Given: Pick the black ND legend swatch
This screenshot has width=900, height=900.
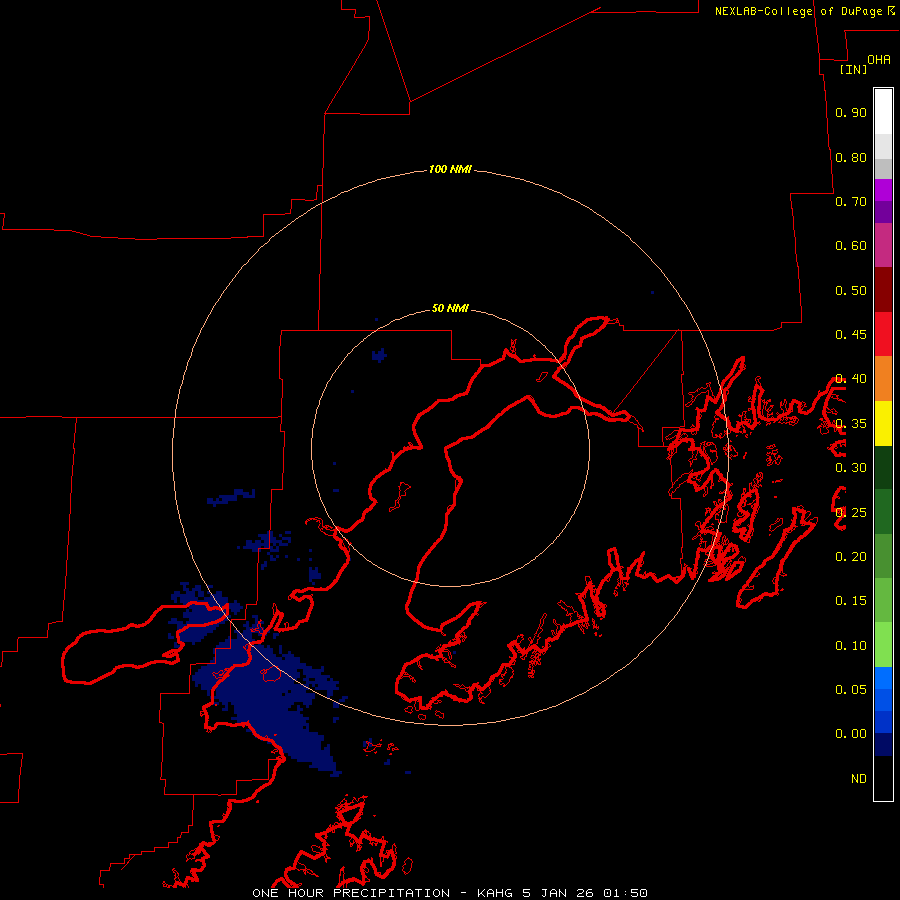Looking at the screenshot, I should [883, 778].
